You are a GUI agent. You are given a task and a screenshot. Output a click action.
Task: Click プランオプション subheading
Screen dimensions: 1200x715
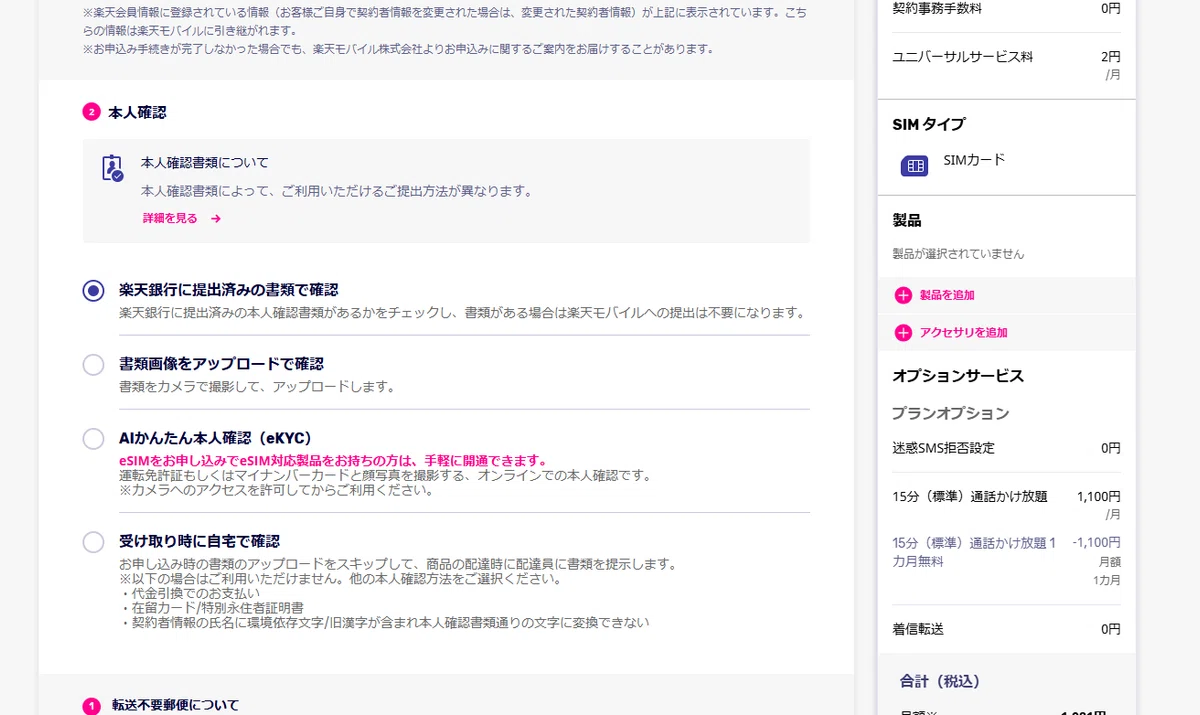point(951,413)
